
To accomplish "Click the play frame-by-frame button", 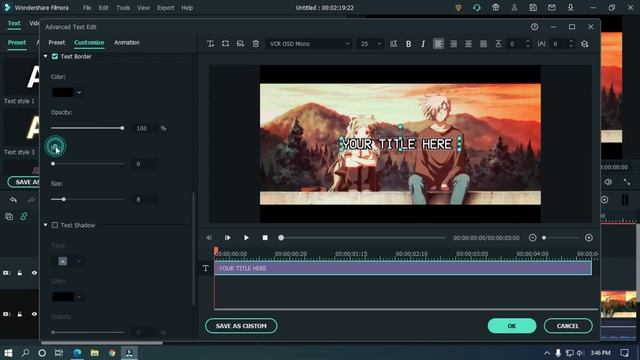I will 227,238.
